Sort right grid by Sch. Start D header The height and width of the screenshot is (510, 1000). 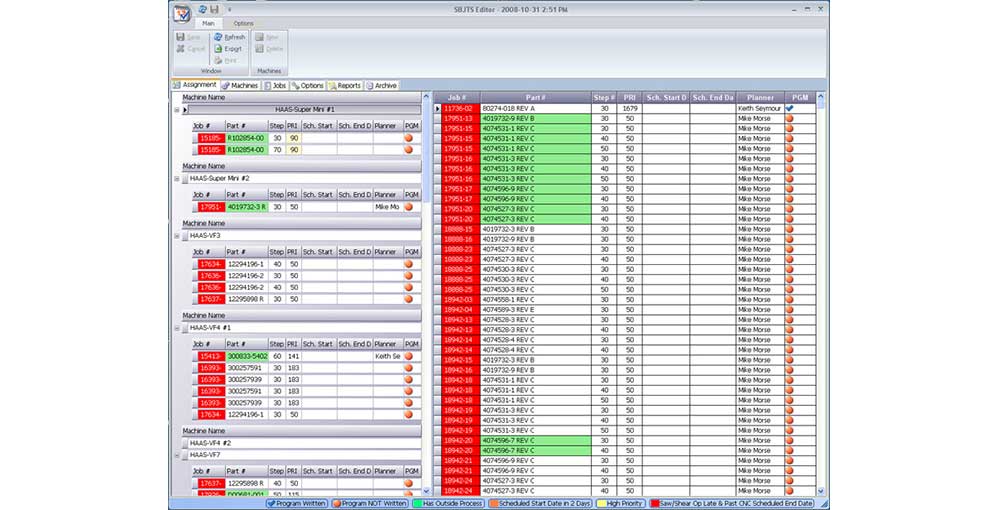pos(666,98)
